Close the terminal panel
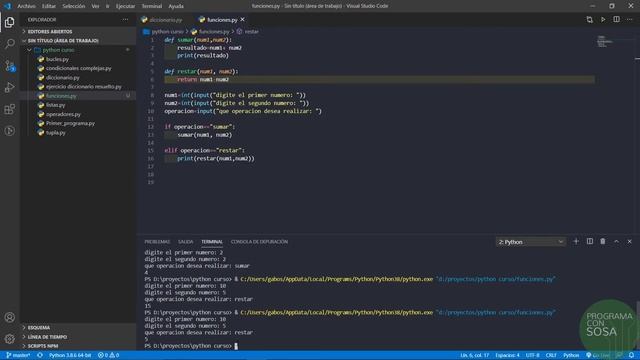The height and width of the screenshot is (360, 640). click(630, 242)
